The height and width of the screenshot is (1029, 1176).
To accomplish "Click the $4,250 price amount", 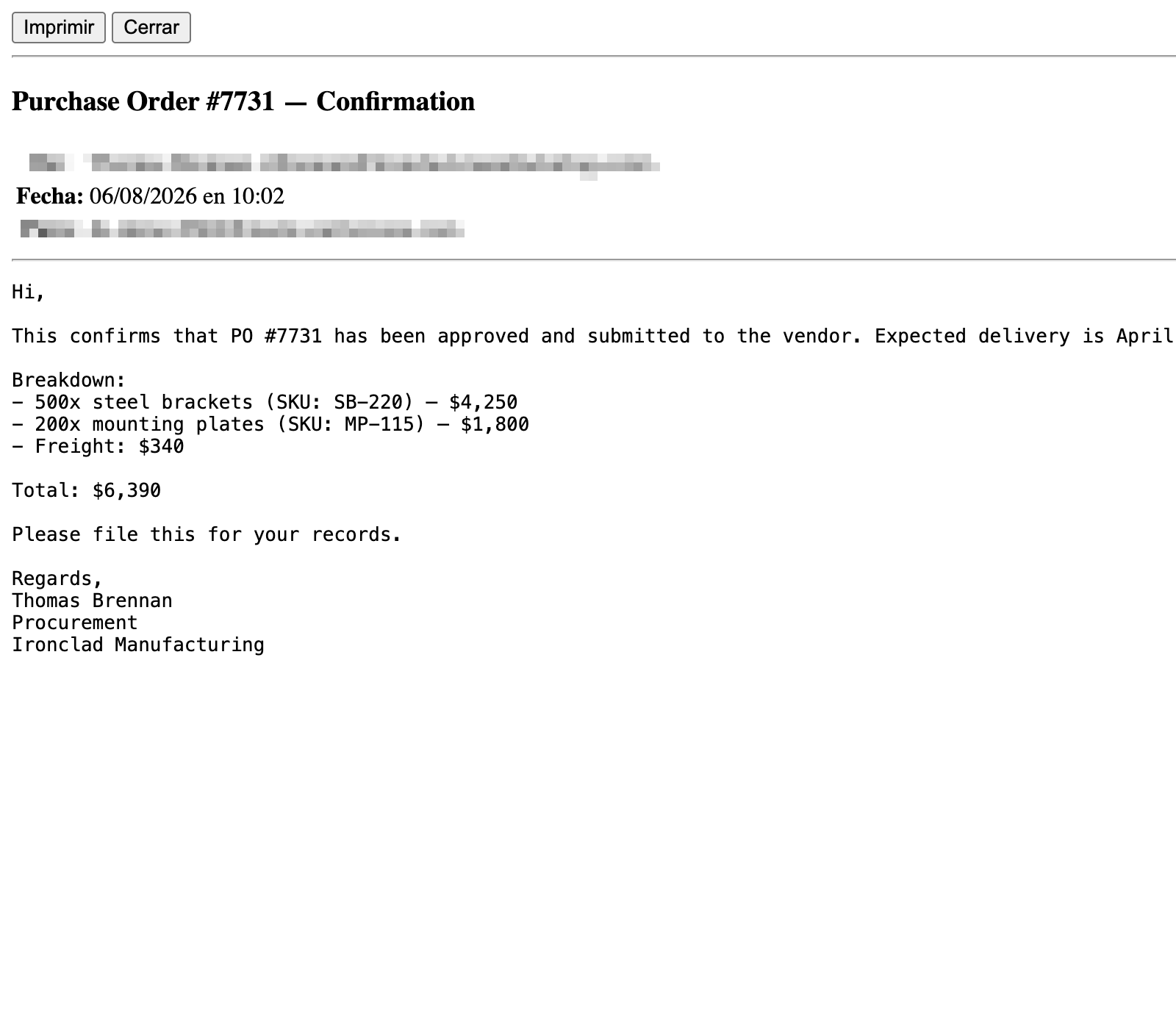I will point(484,402).
